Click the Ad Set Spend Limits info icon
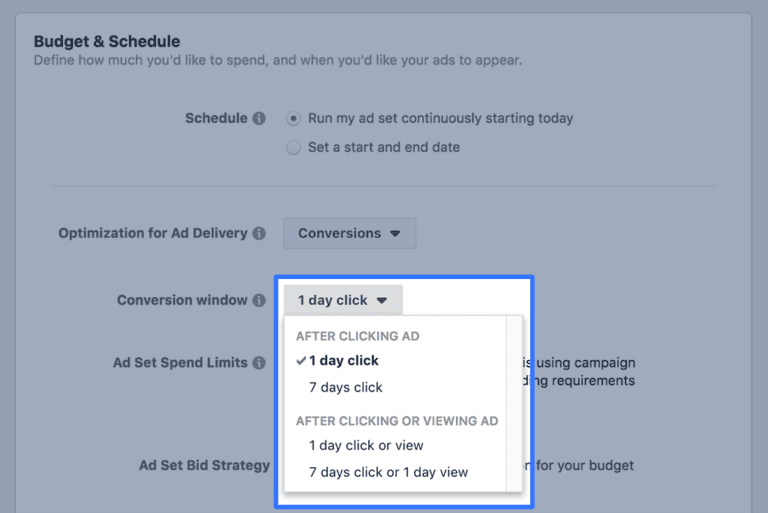The image size is (768, 513). click(x=259, y=363)
